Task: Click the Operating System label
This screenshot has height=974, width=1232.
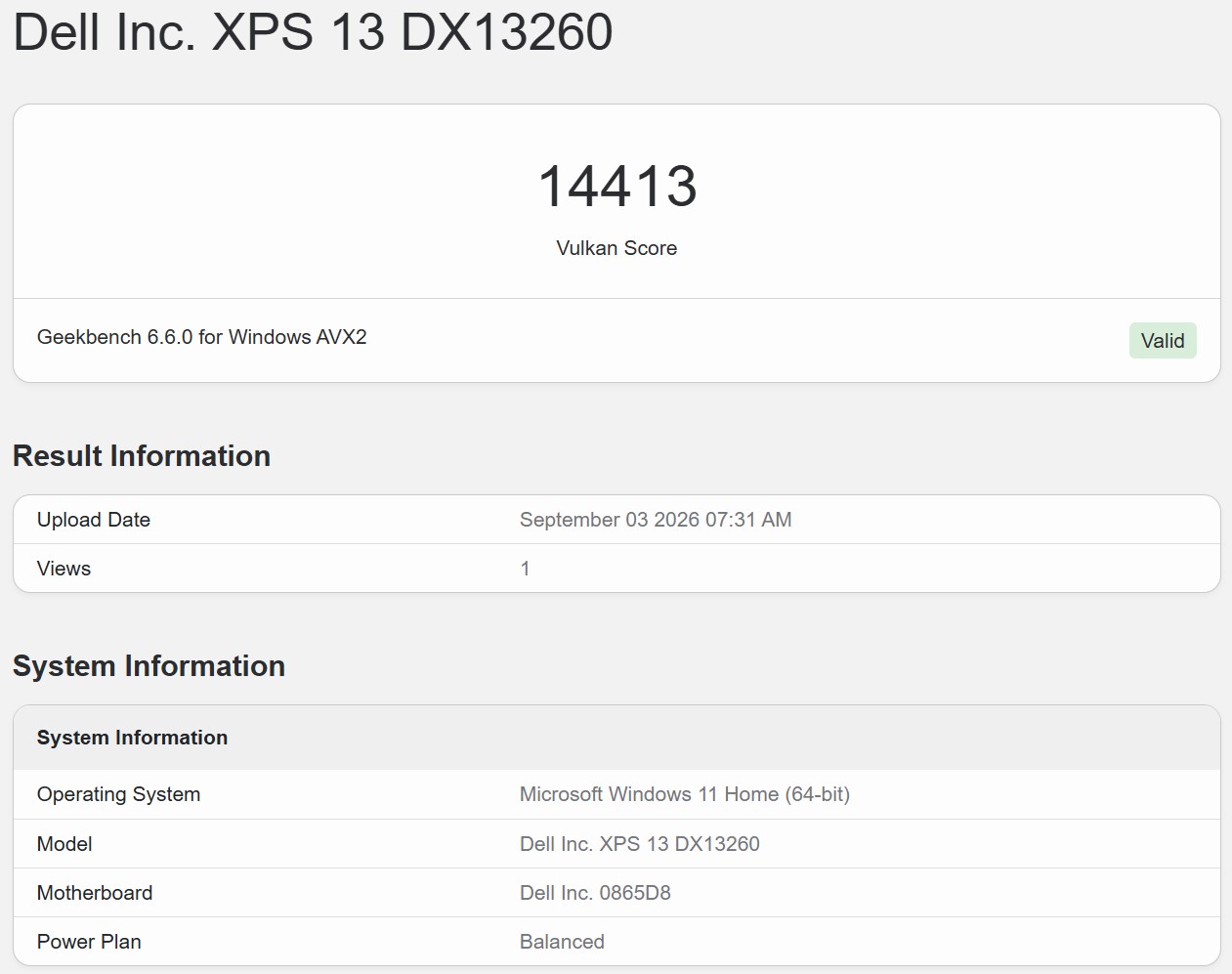Action: [118, 794]
